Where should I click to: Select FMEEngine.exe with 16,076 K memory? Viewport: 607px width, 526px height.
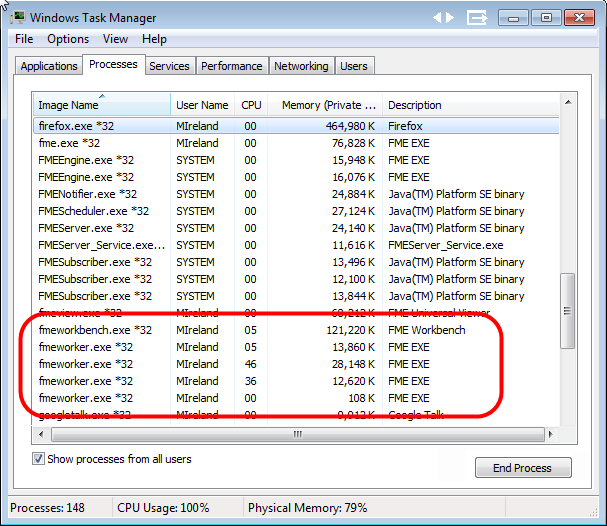pos(296,177)
